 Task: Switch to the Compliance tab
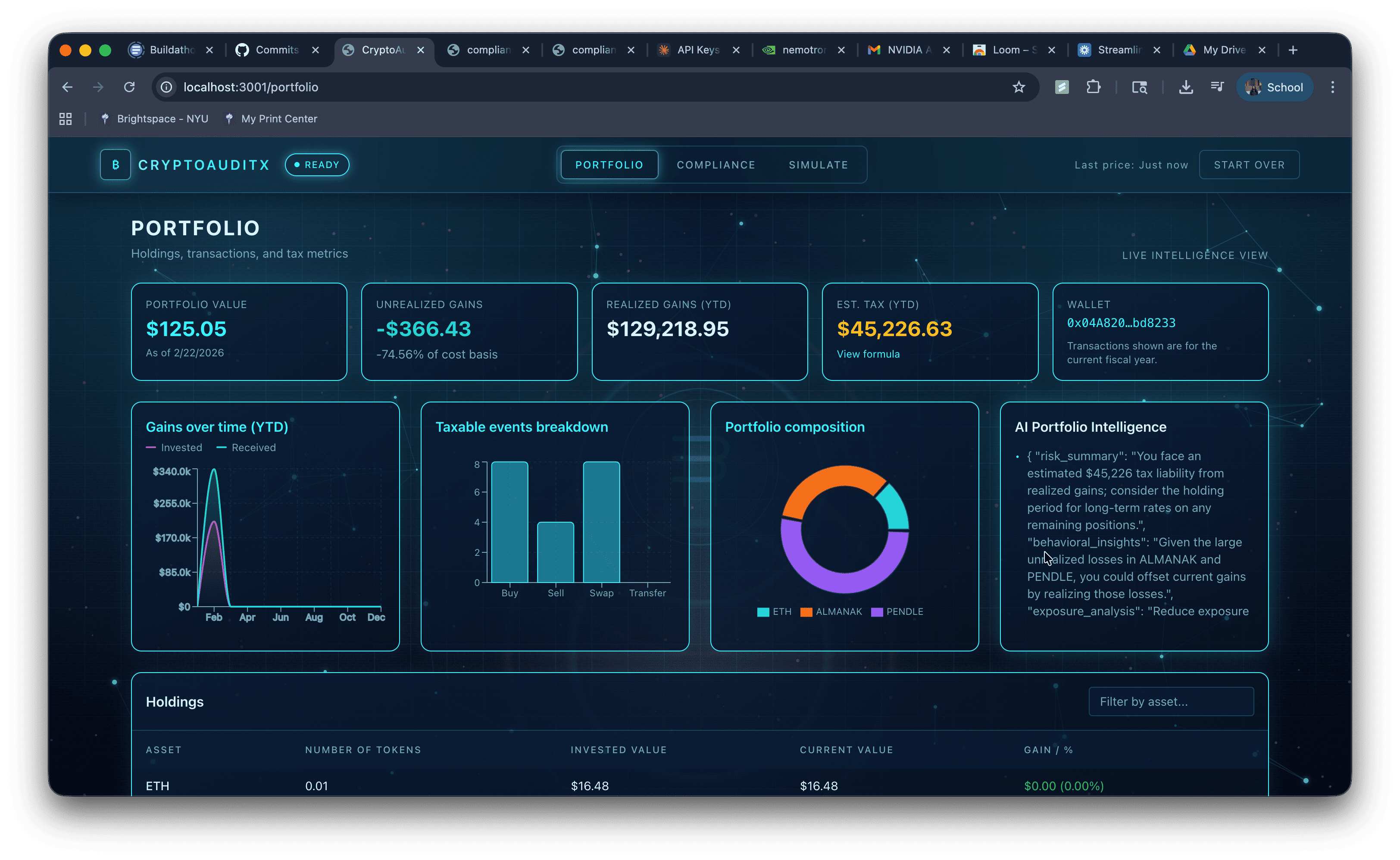716,165
